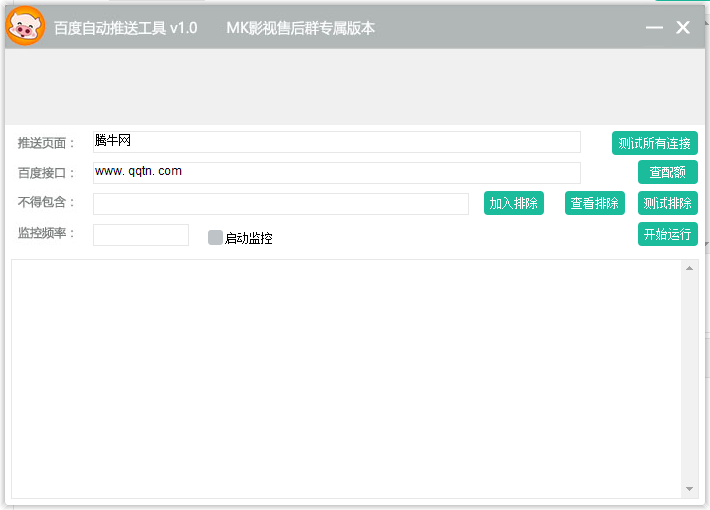Click the 百度接口： label
Screen dimensions: 710x510
click(x=46, y=173)
